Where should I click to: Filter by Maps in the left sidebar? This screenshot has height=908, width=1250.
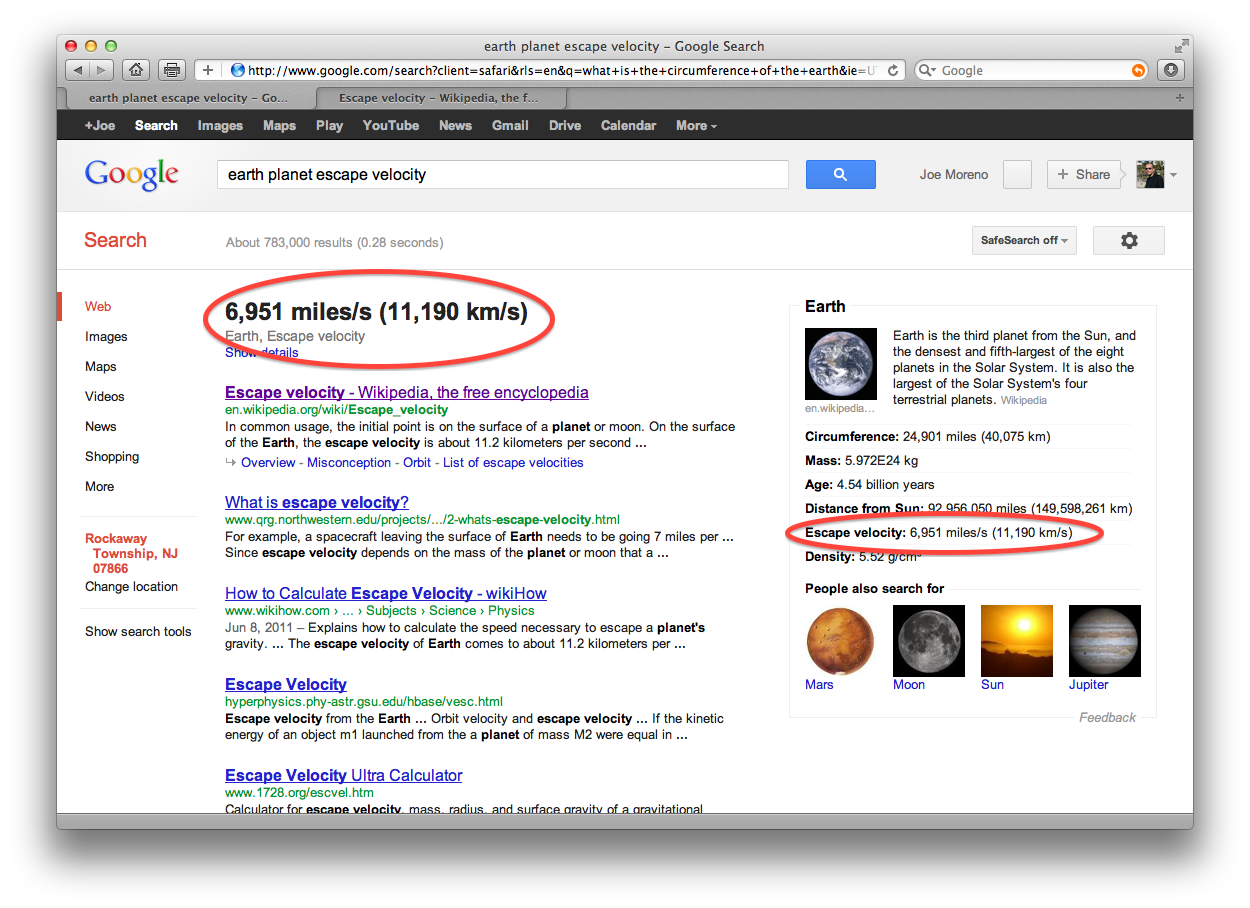[101, 366]
